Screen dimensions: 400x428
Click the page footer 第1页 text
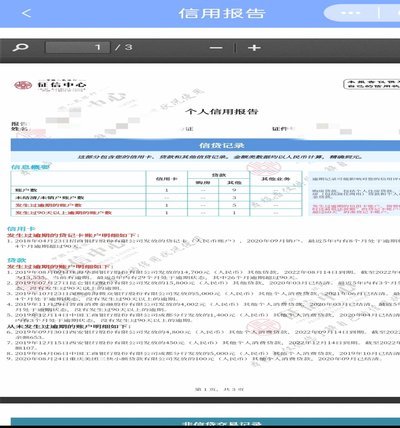click(x=219, y=389)
